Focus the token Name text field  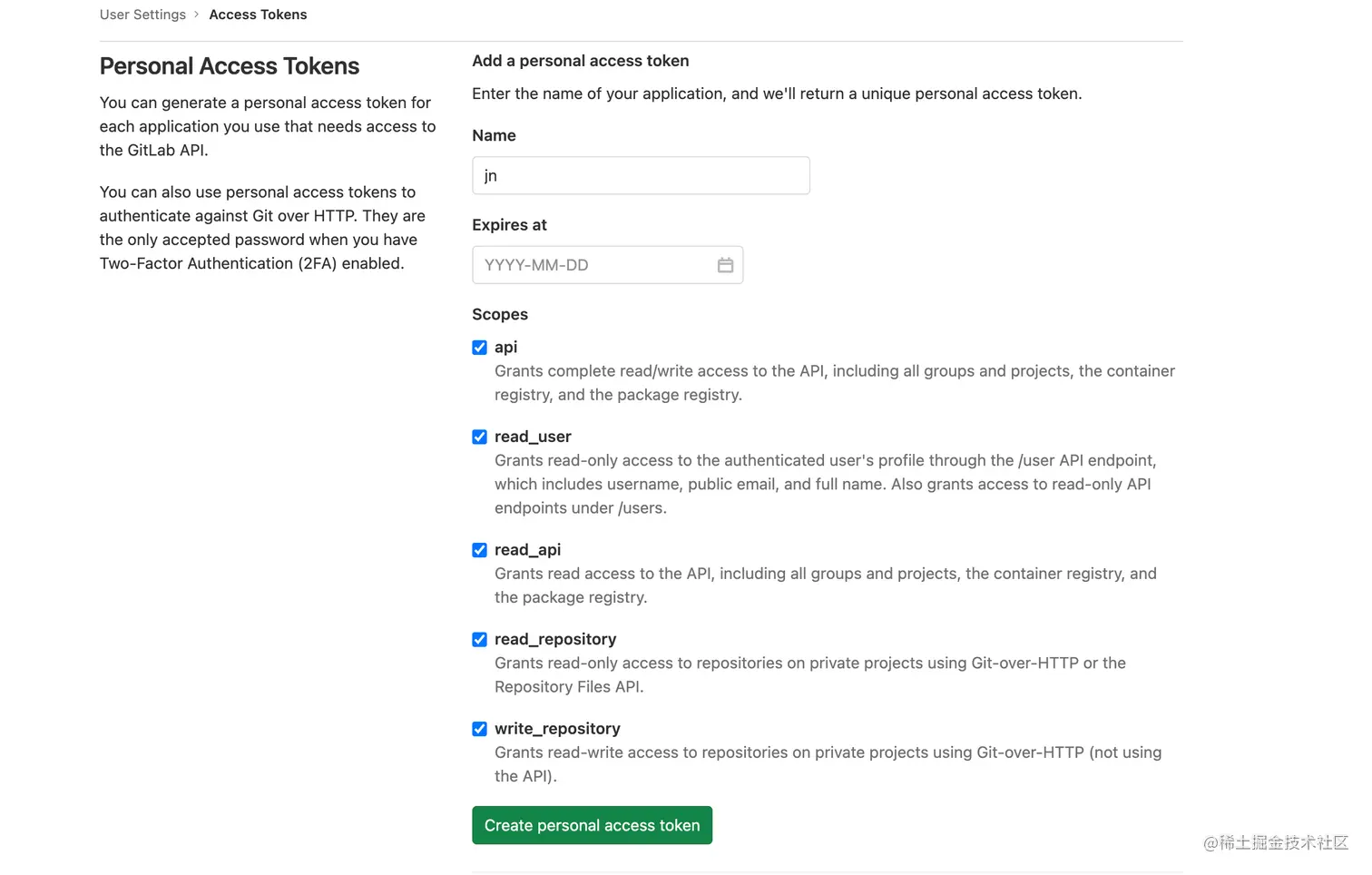pos(641,175)
